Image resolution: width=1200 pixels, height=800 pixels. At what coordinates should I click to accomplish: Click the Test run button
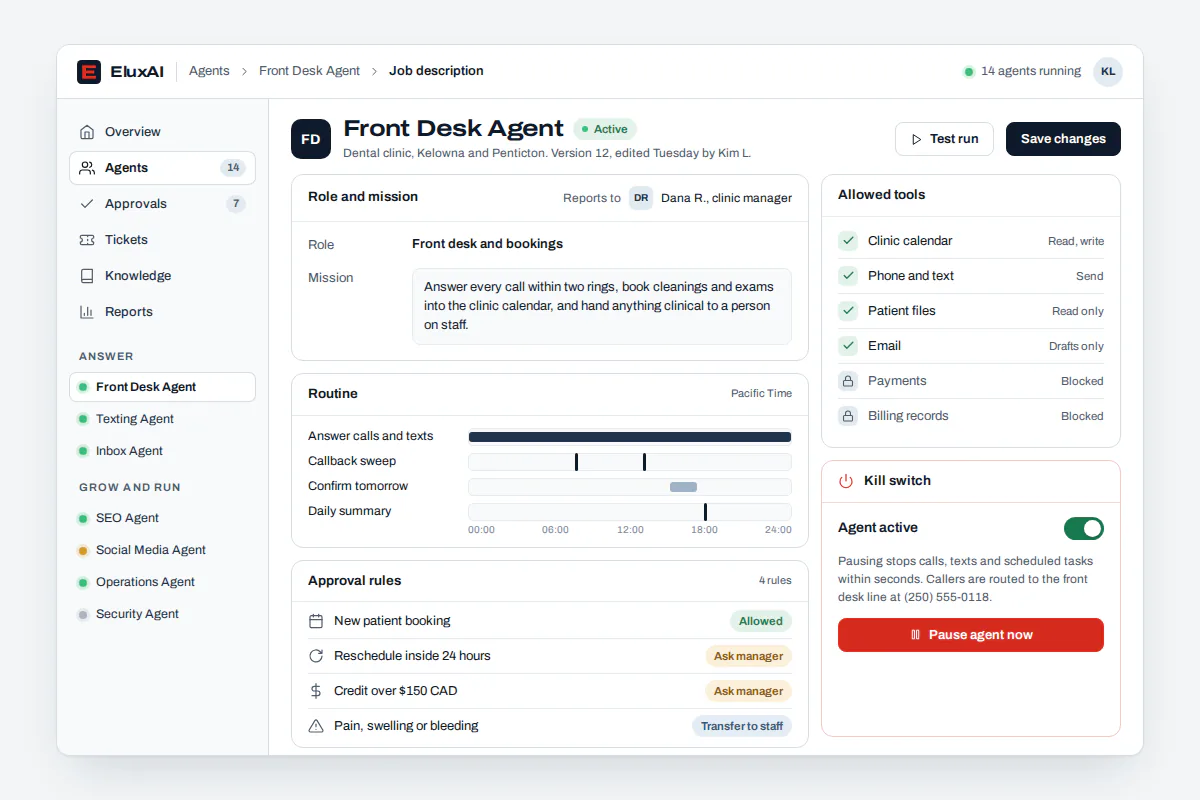pyautogui.click(x=944, y=139)
